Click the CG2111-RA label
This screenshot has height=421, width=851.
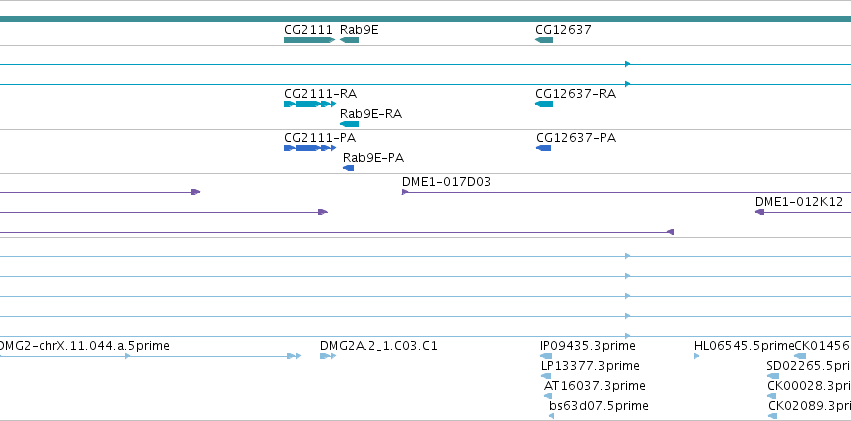tap(320, 94)
